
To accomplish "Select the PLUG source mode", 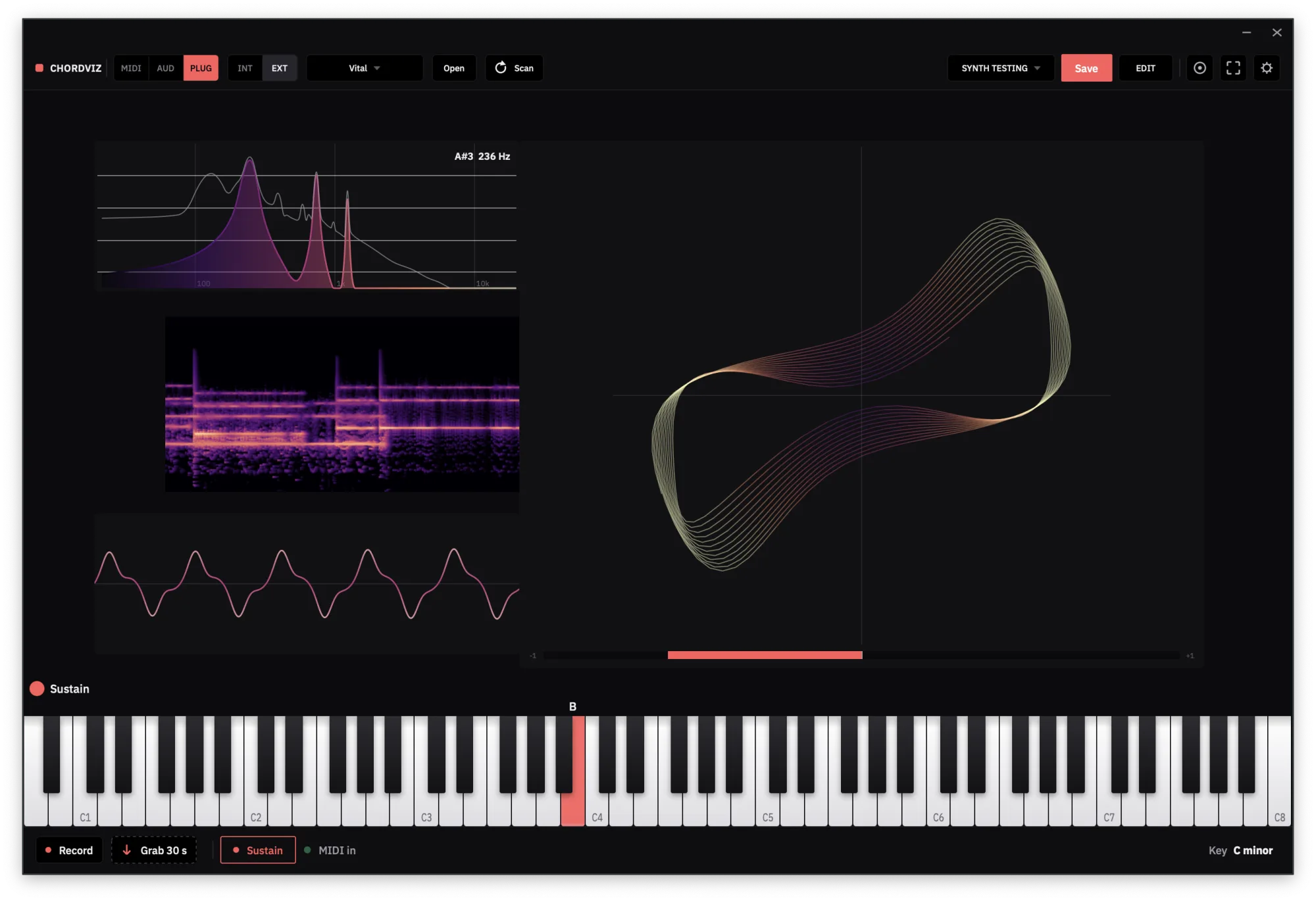I will click(x=201, y=68).
